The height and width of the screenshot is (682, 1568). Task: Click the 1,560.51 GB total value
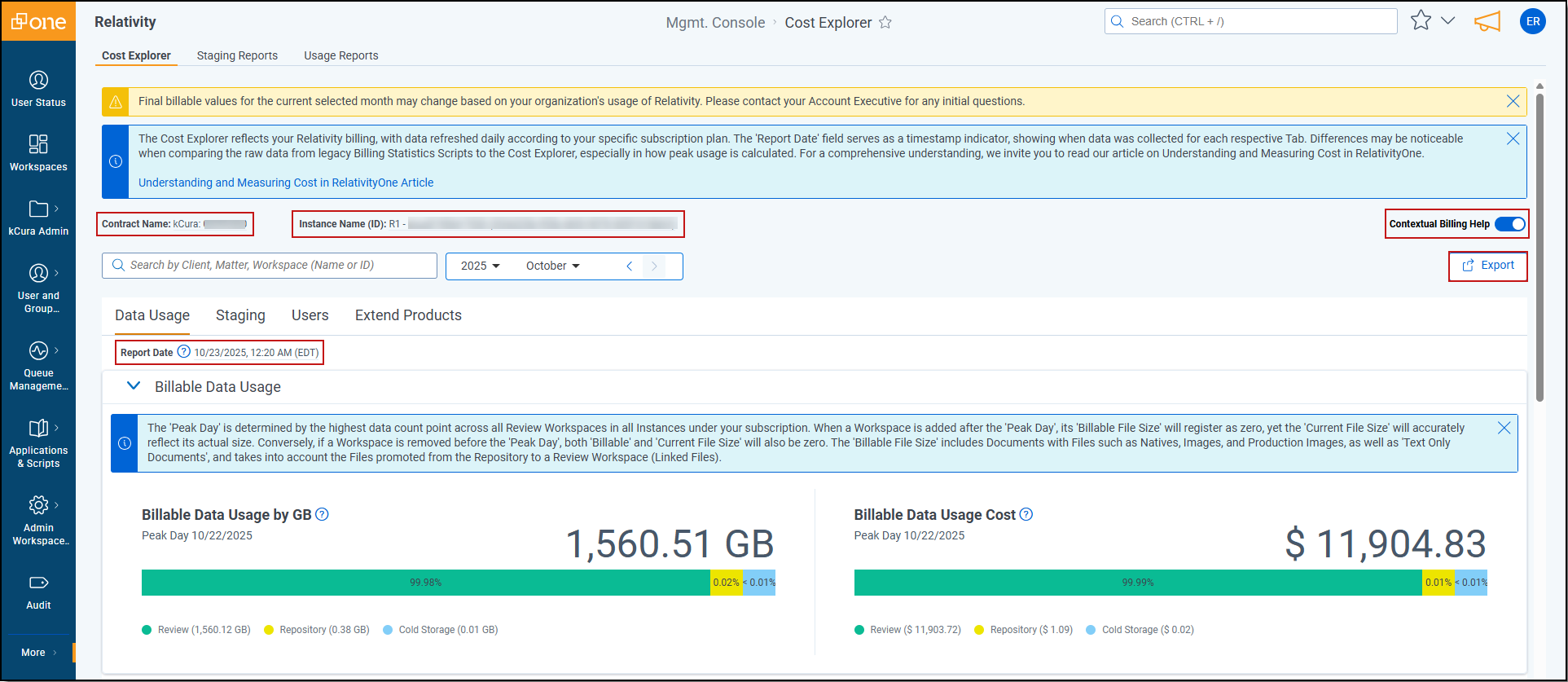tap(670, 543)
